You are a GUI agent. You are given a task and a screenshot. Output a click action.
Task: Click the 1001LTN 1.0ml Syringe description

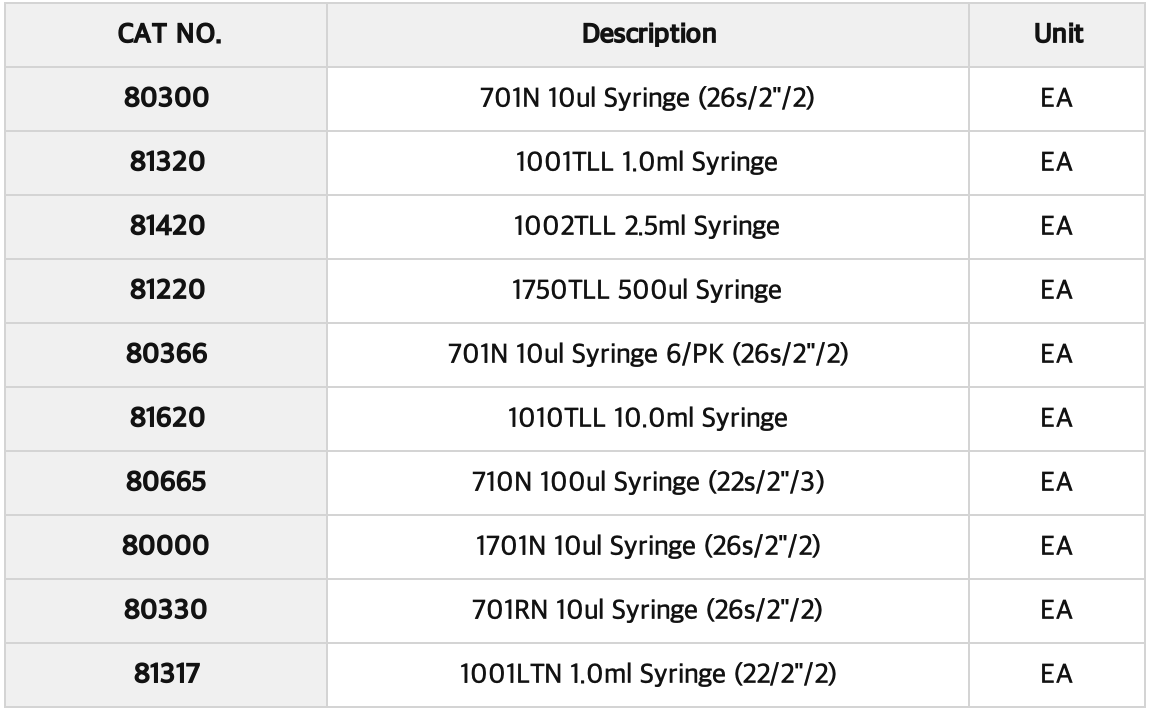(x=650, y=672)
